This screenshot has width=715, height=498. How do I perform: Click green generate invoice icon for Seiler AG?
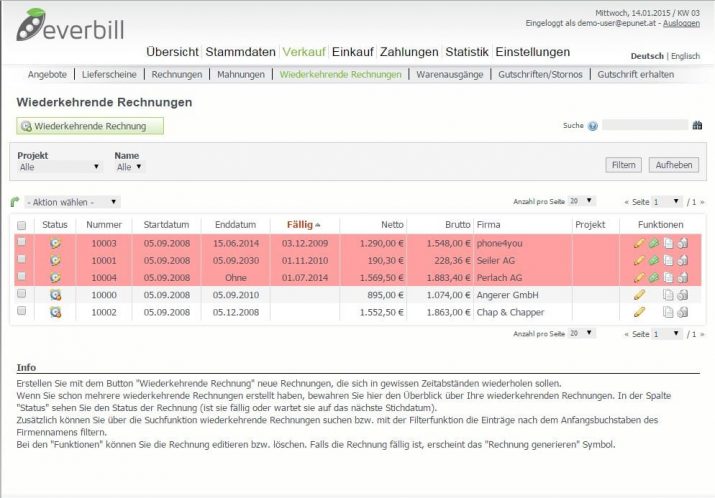click(x=653, y=260)
